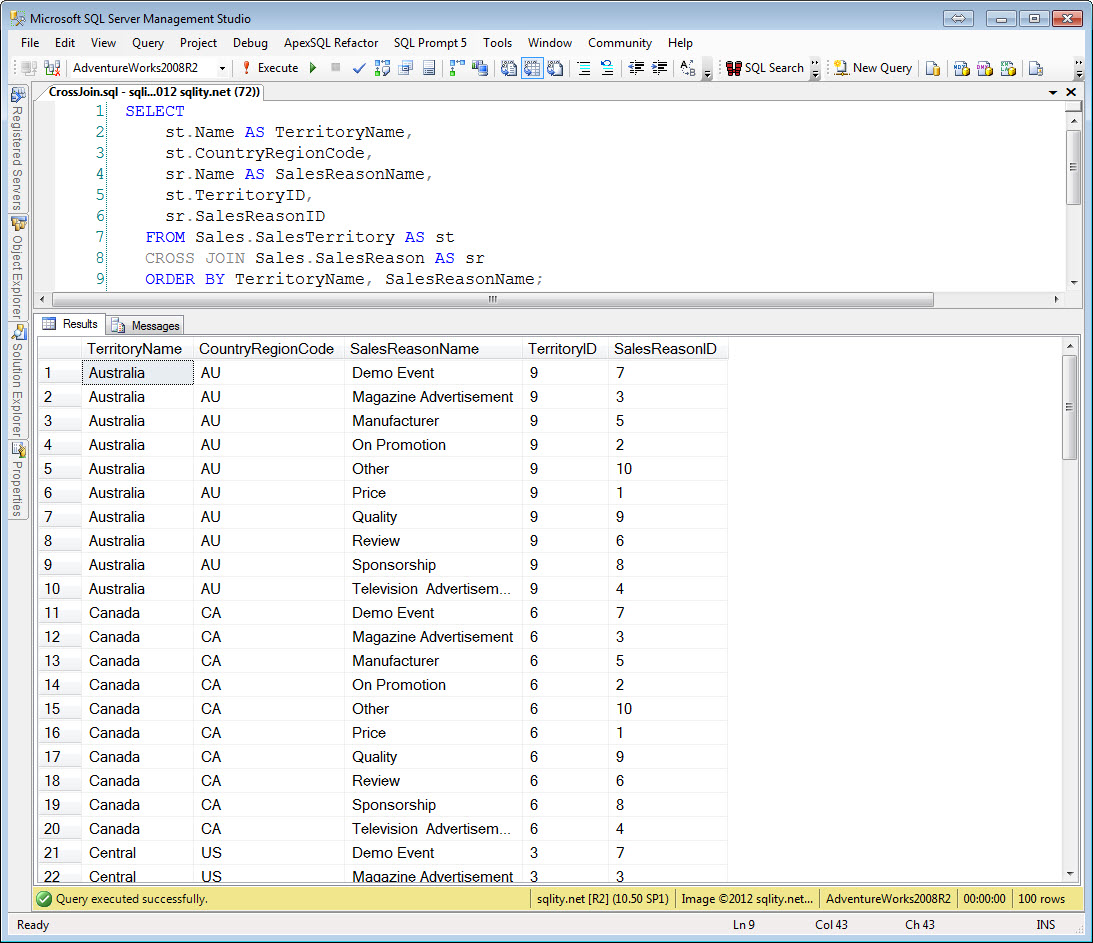
Task: Open the AdventureWorks2008R2 database selector dropdown
Action: 222,68
